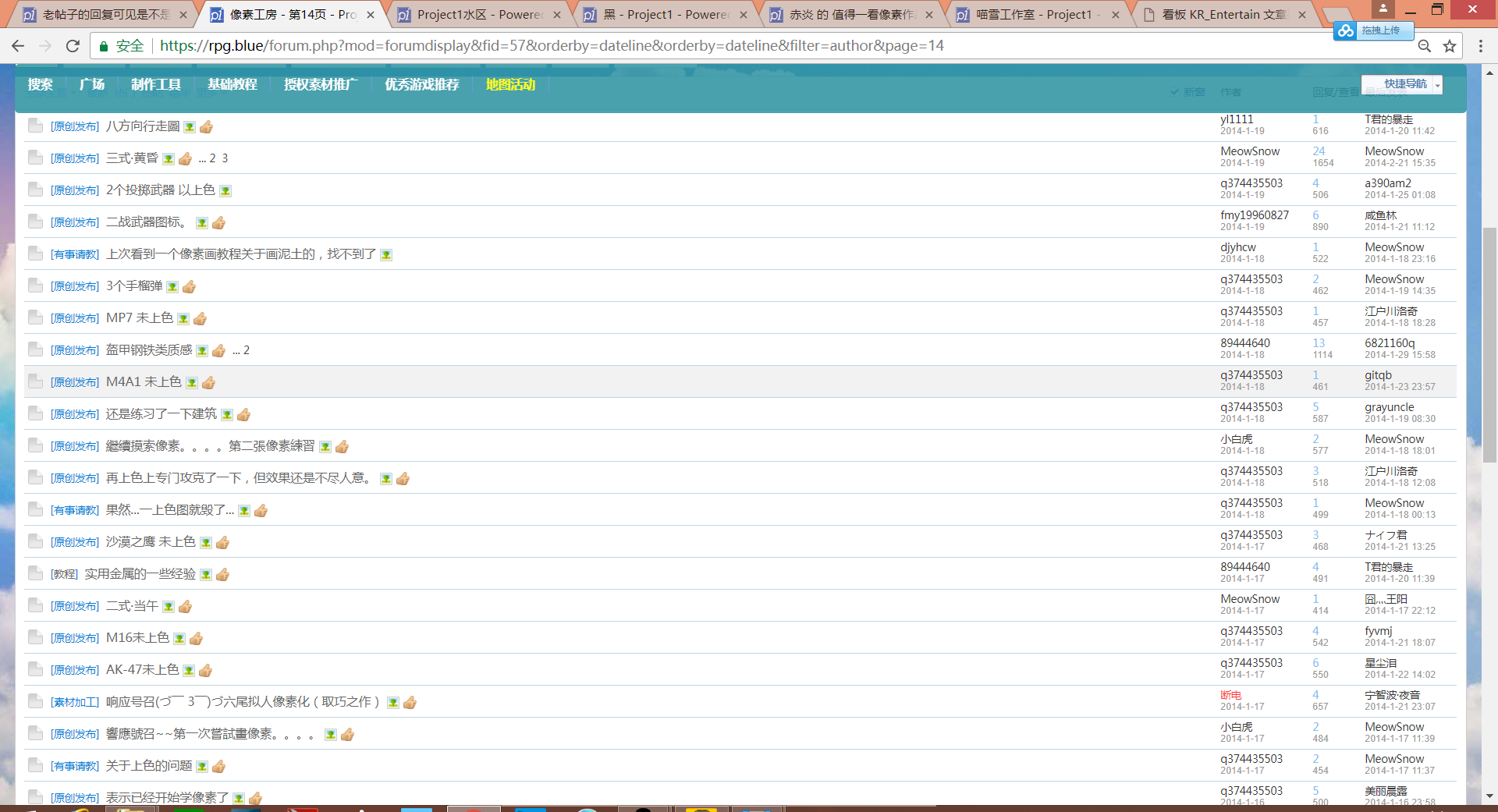Switch to 看板 KR_Entertain browser tab
The image size is (1498, 812).
click(x=1224, y=14)
